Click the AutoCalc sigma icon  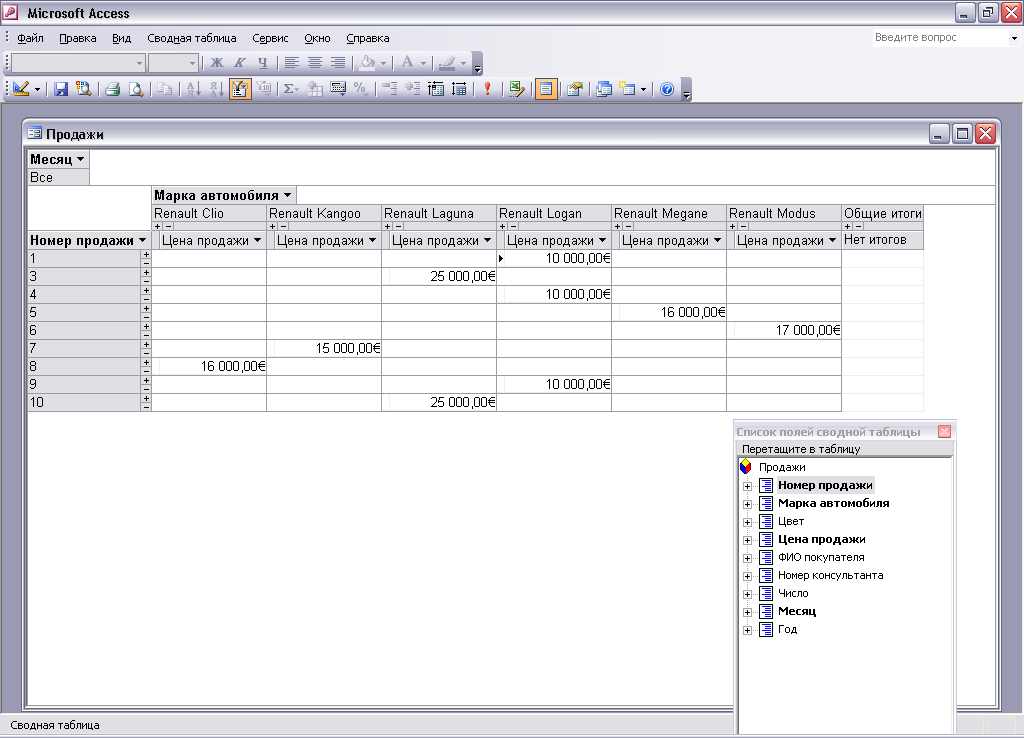point(291,89)
